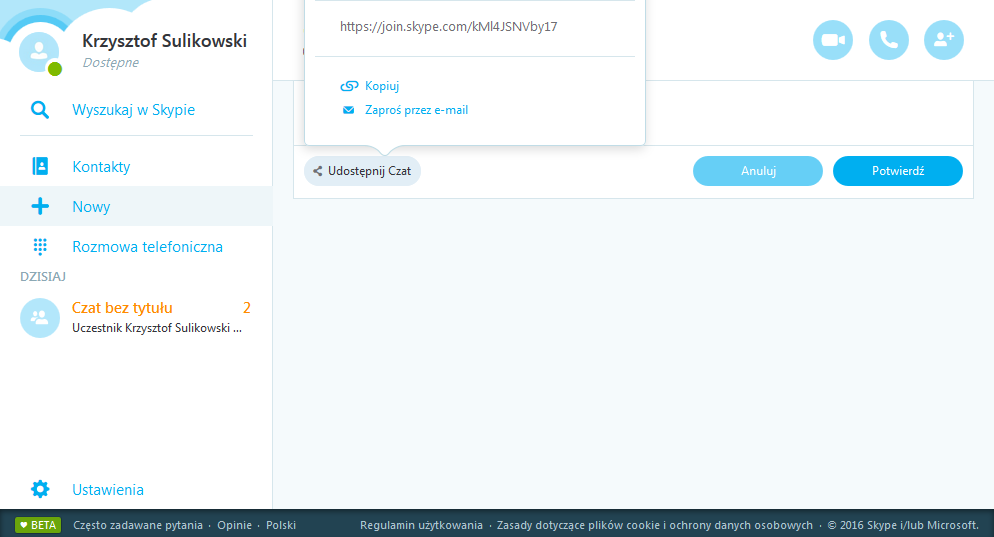Select the join.skype.com chat link text
The width and height of the screenshot is (994, 537).
449,27
